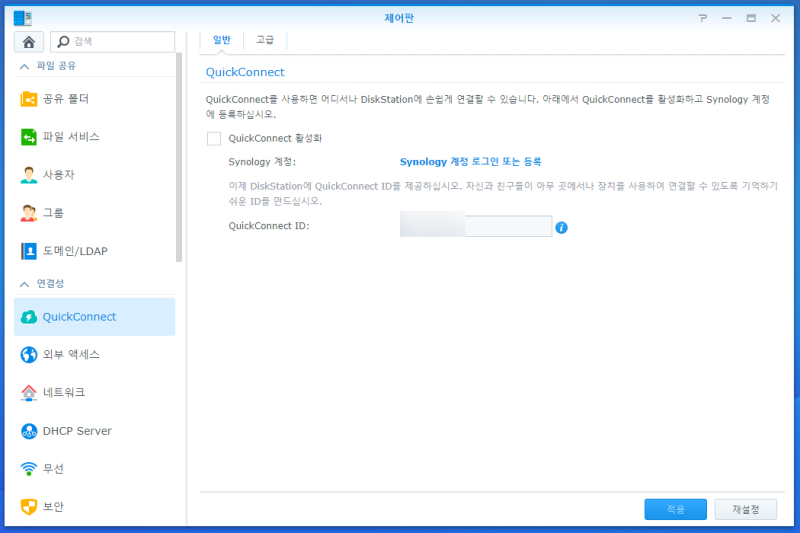Image resolution: width=800 pixels, height=533 pixels.
Task: Select the 외부 액세스 sidebar label
Action: 71,354
